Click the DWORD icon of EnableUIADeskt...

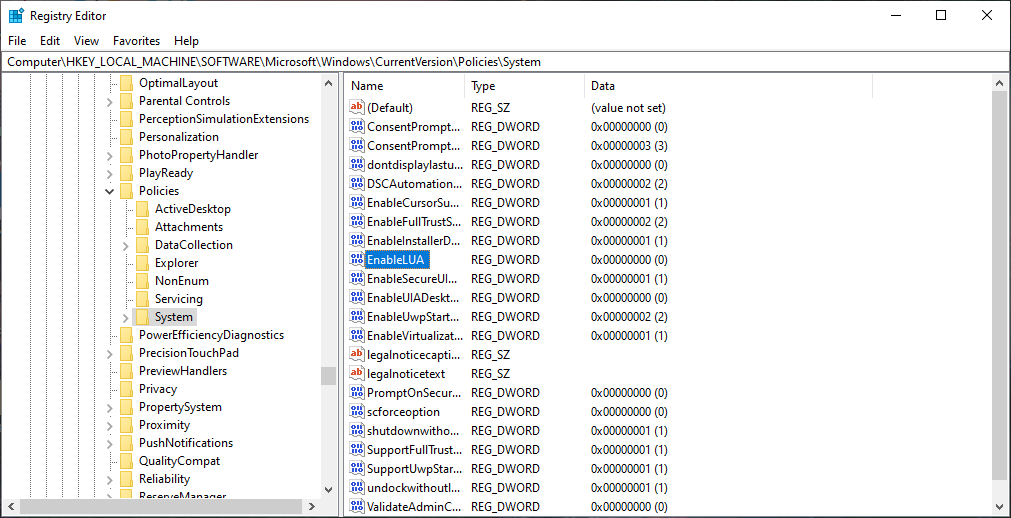(357, 297)
